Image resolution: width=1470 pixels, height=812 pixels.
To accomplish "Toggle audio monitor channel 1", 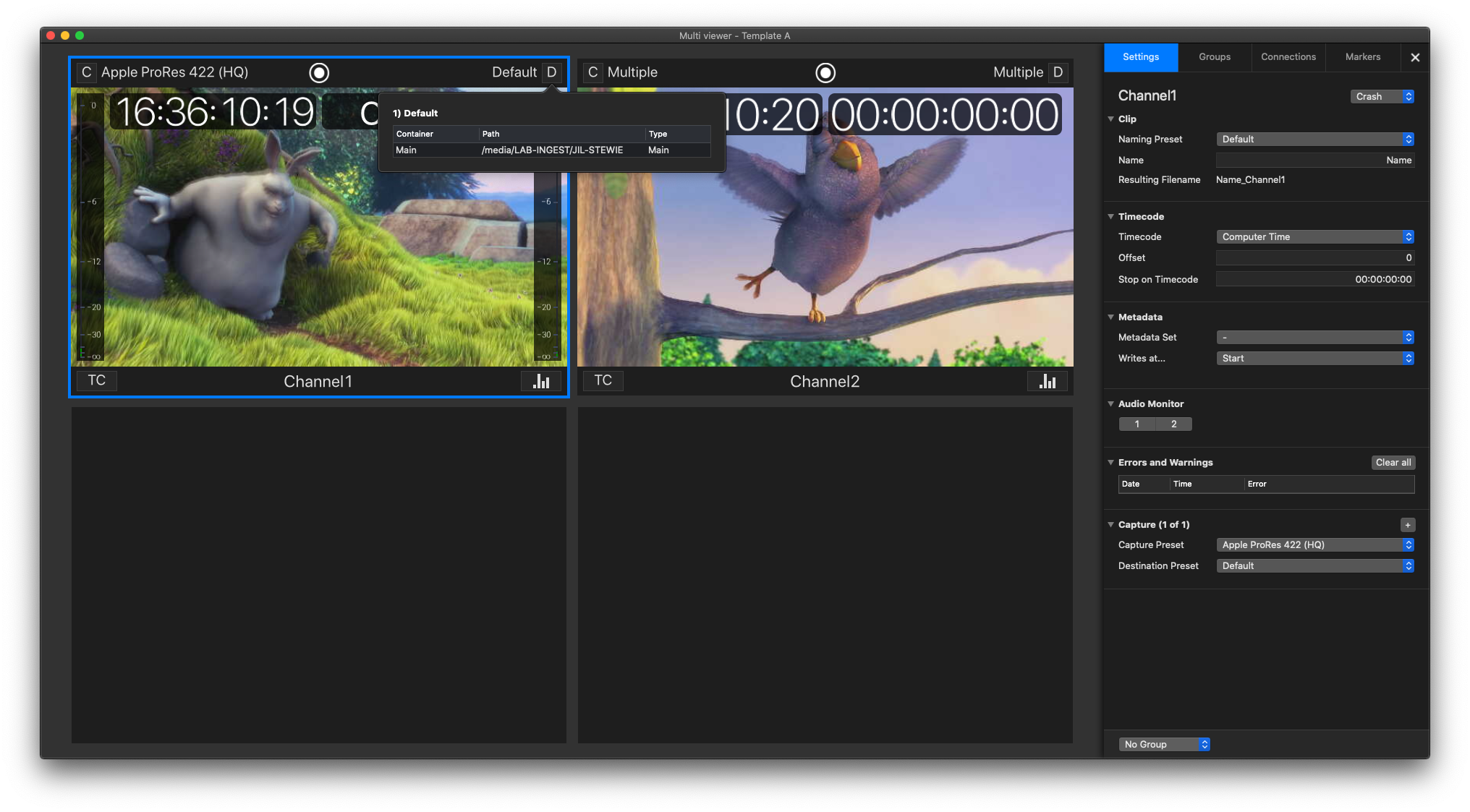I will [1137, 424].
